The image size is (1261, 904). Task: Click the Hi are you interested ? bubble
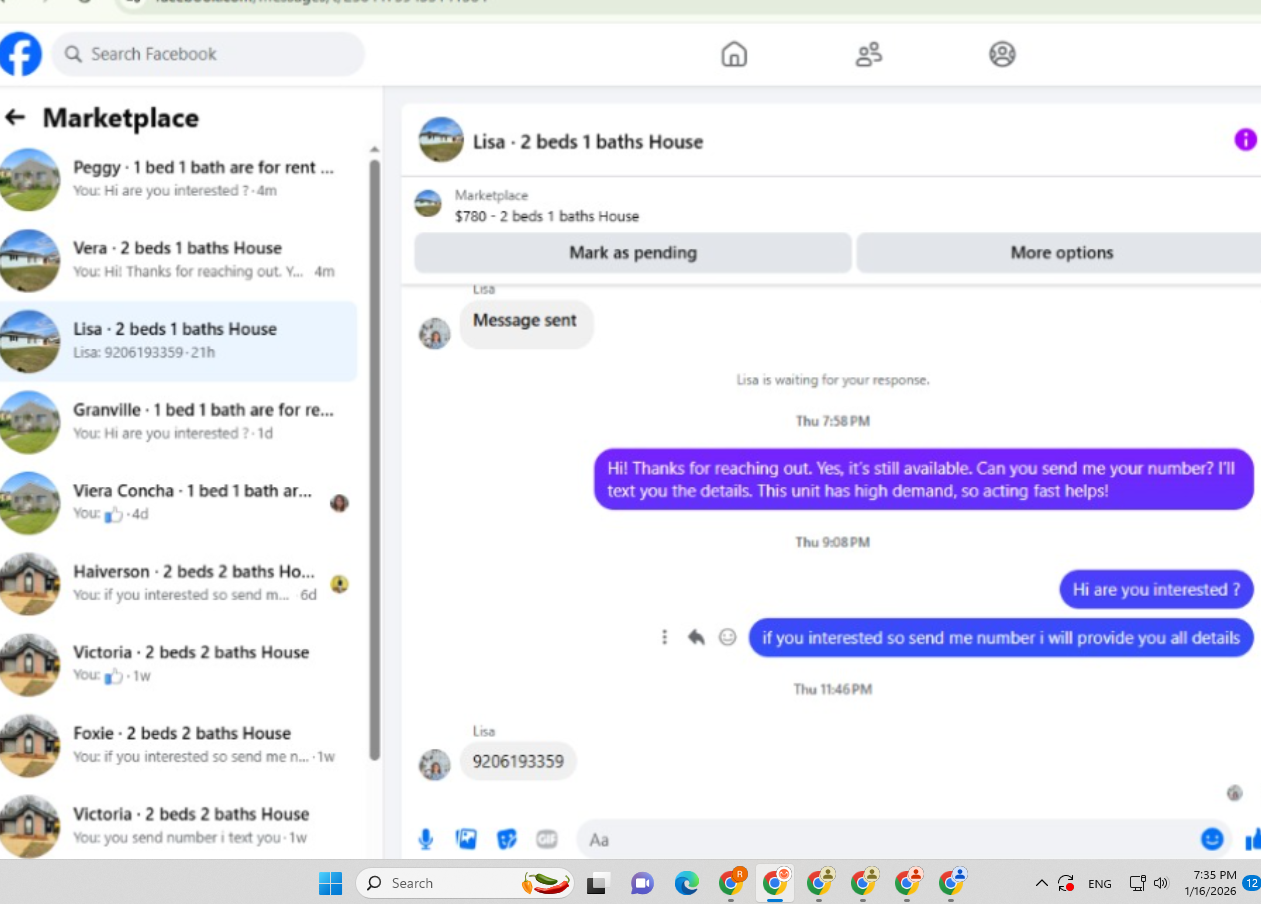(1156, 590)
